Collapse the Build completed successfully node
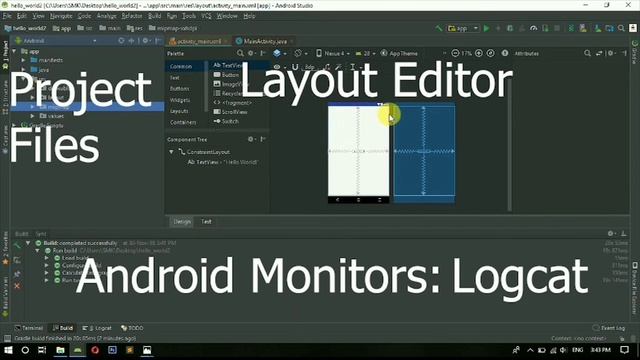The width and height of the screenshot is (640, 360). [x=28, y=243]
